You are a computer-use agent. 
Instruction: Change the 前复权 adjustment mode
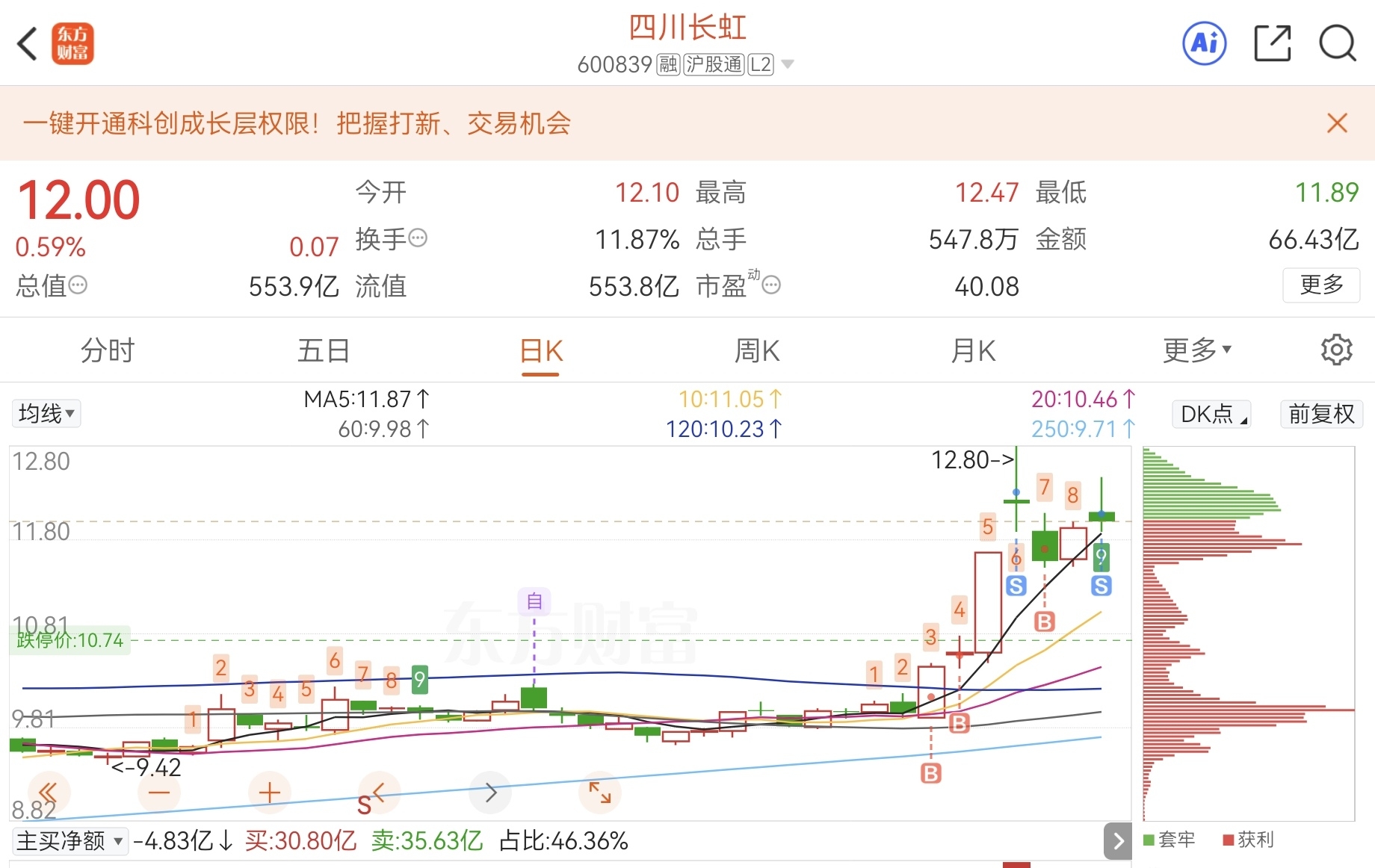coord(1321,414)
